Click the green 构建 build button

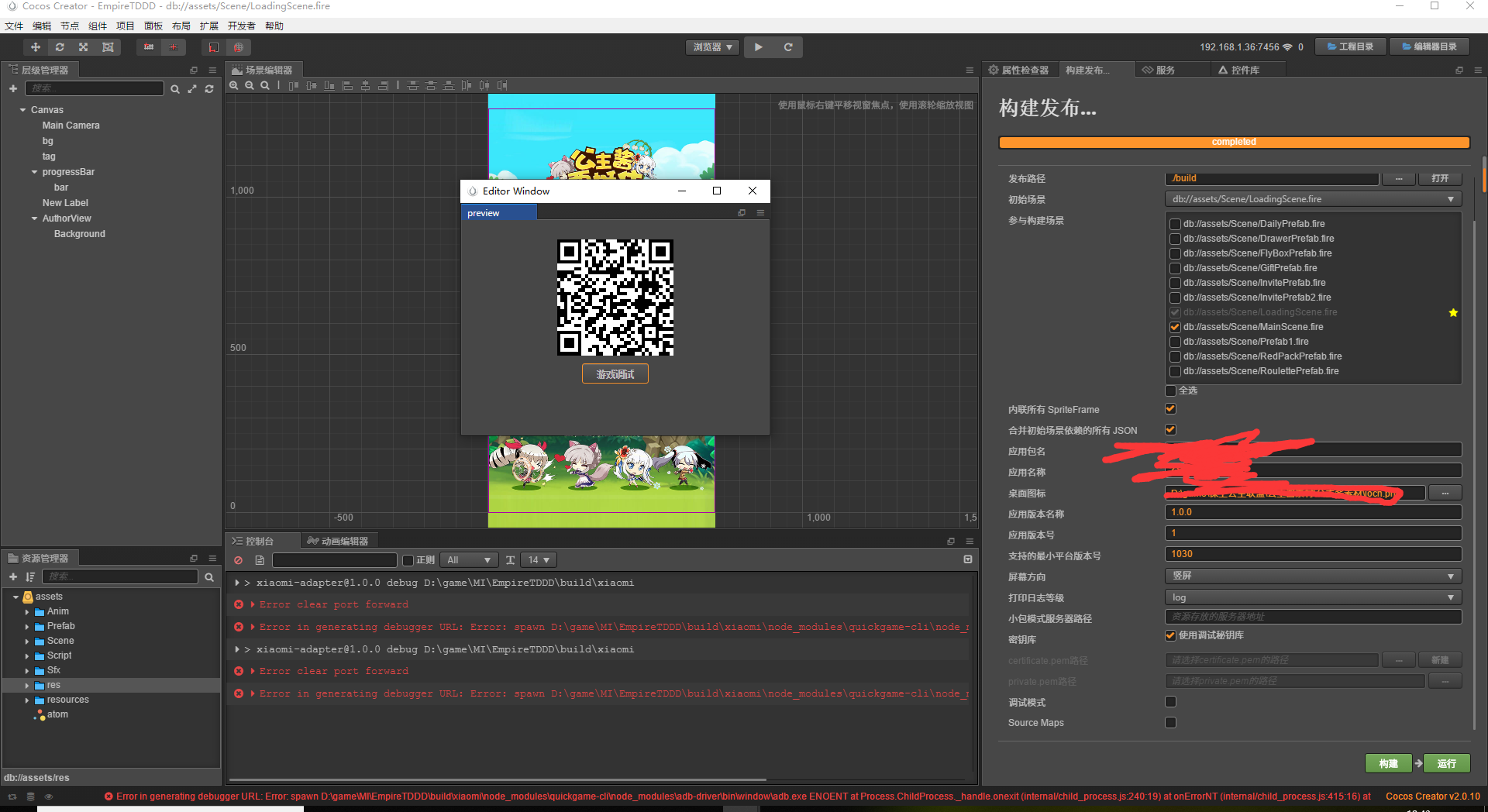1388,763
